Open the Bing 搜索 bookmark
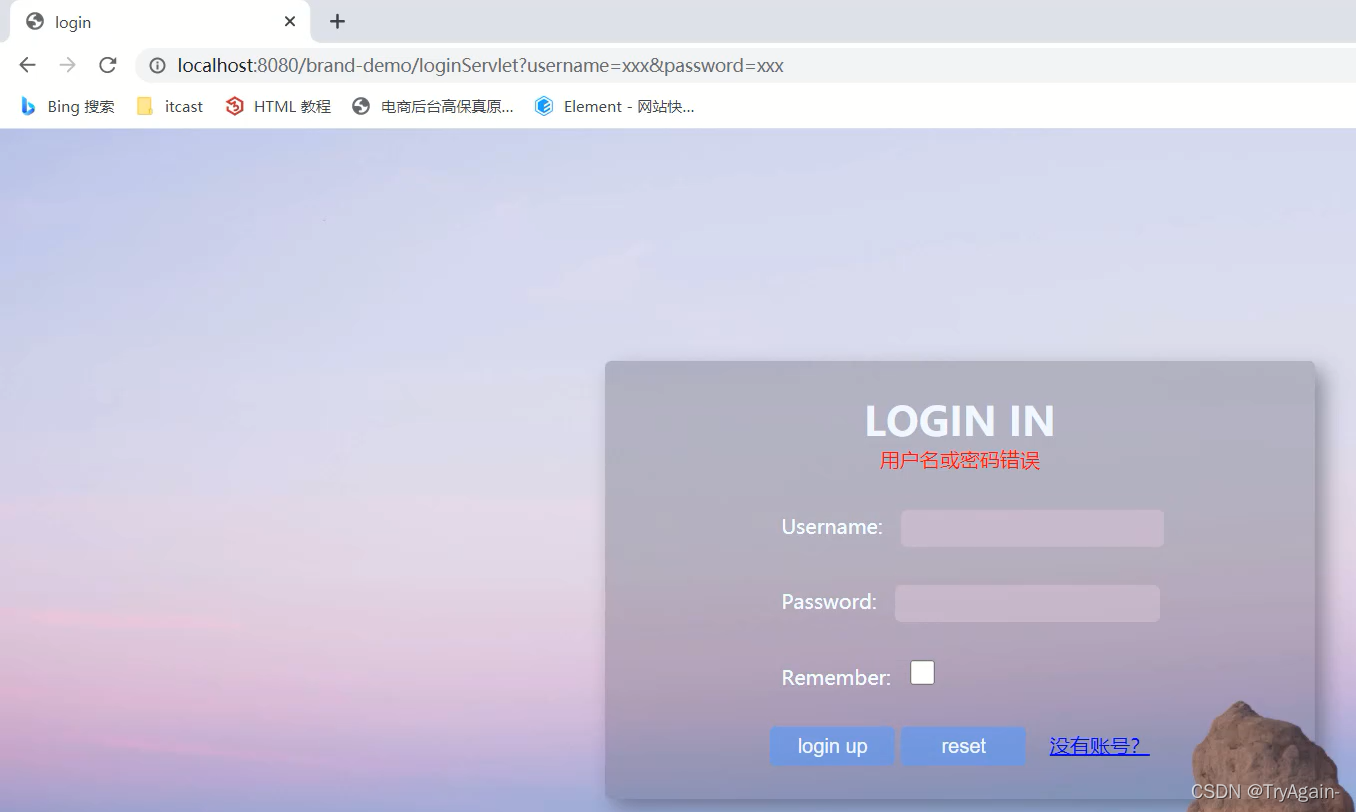Image resolution: width=1356 pixels, height=812 pixels. 68,106
